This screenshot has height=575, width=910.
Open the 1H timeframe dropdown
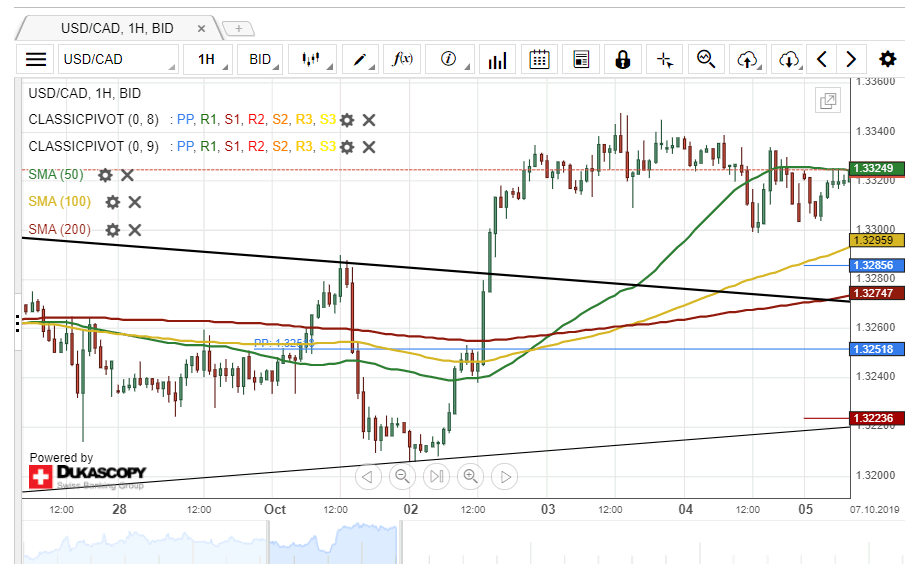coord(209,59)
